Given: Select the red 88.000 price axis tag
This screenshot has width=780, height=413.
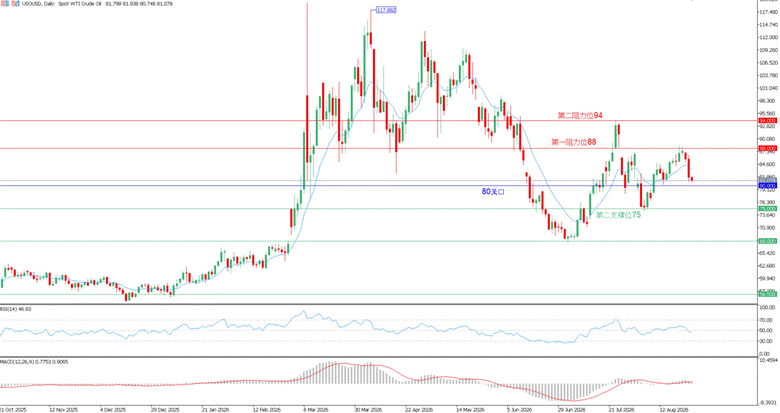Looking at the screenshot, I should [768, 148].
